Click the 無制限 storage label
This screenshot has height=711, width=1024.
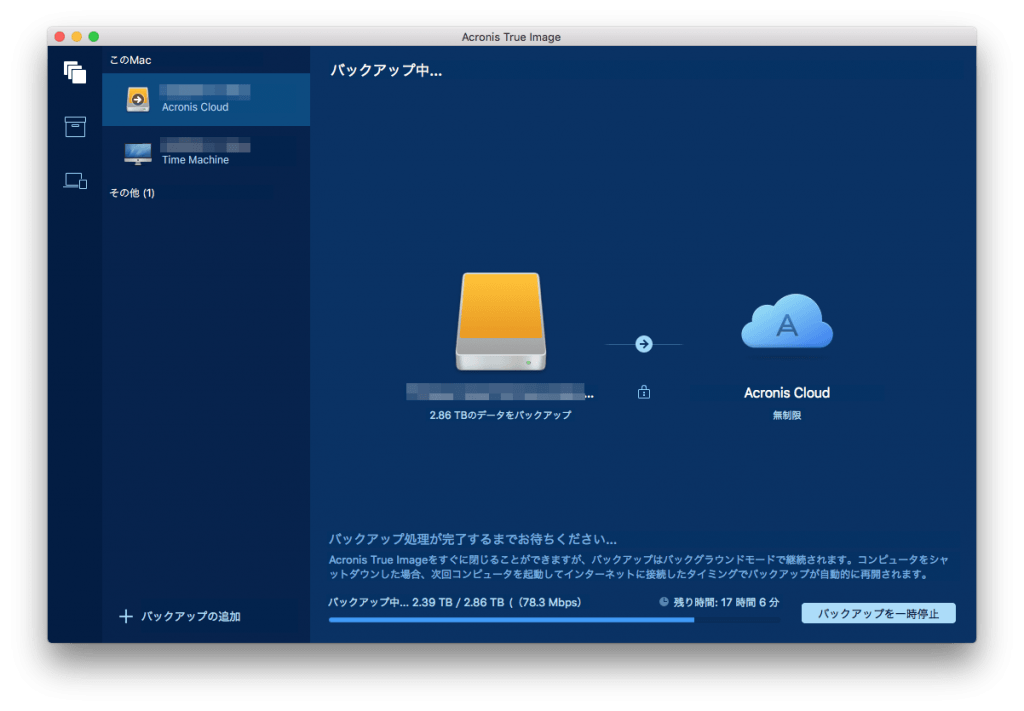[787, 415]
